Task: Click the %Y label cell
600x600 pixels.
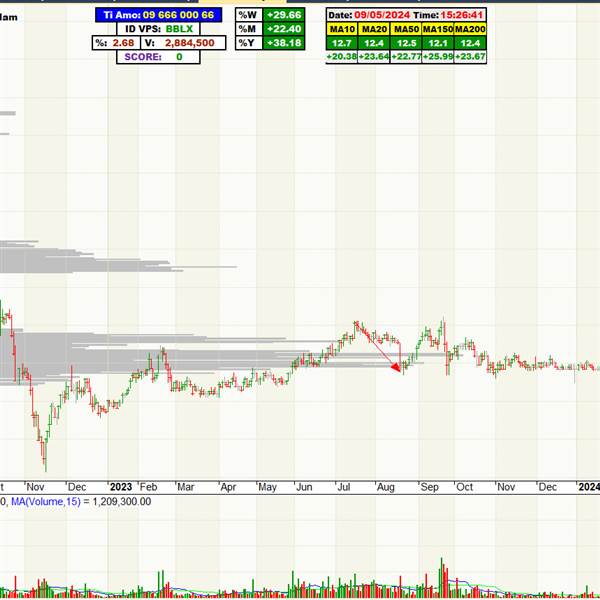Action: point(249,43)
